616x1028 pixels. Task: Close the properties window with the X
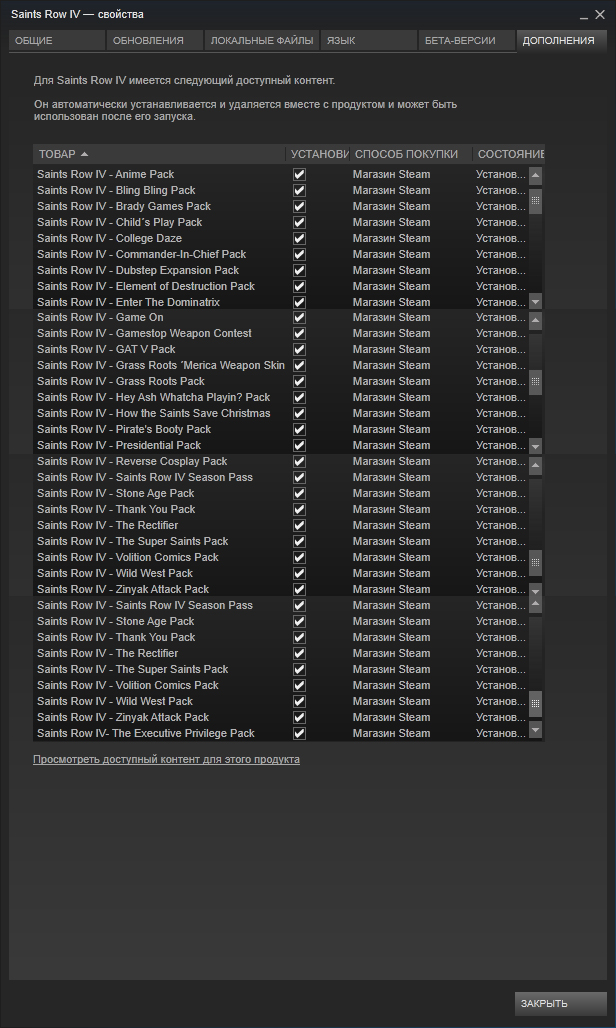click(x=600, y=14)
